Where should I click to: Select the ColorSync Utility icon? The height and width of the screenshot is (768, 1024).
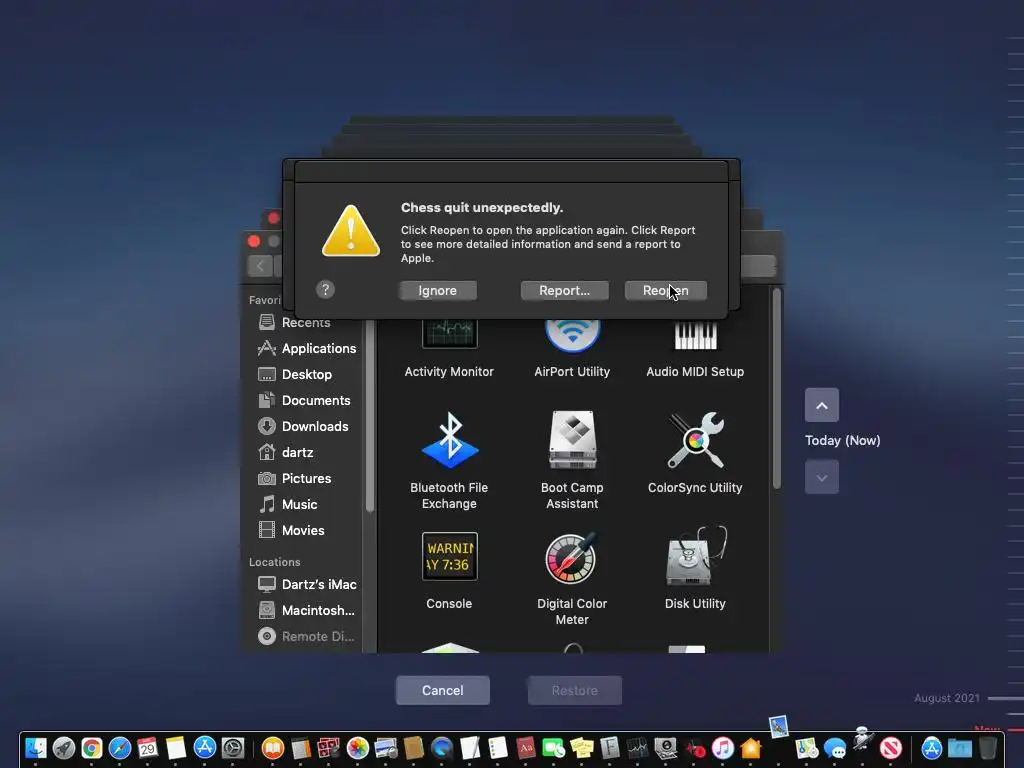coord(696,440)
